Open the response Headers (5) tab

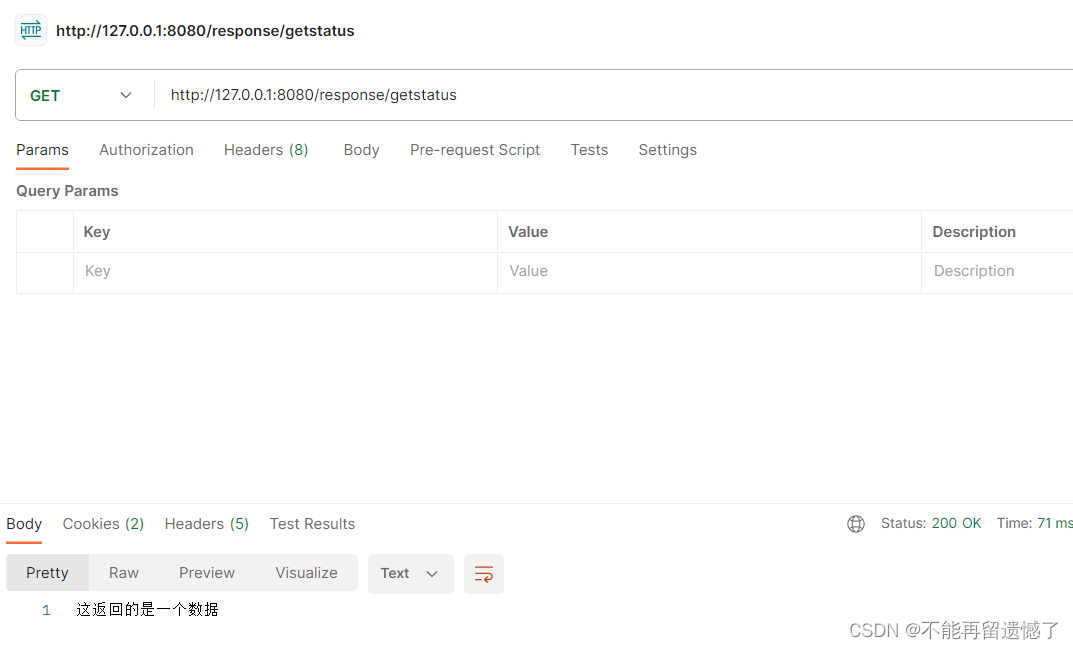pos(207,524)
